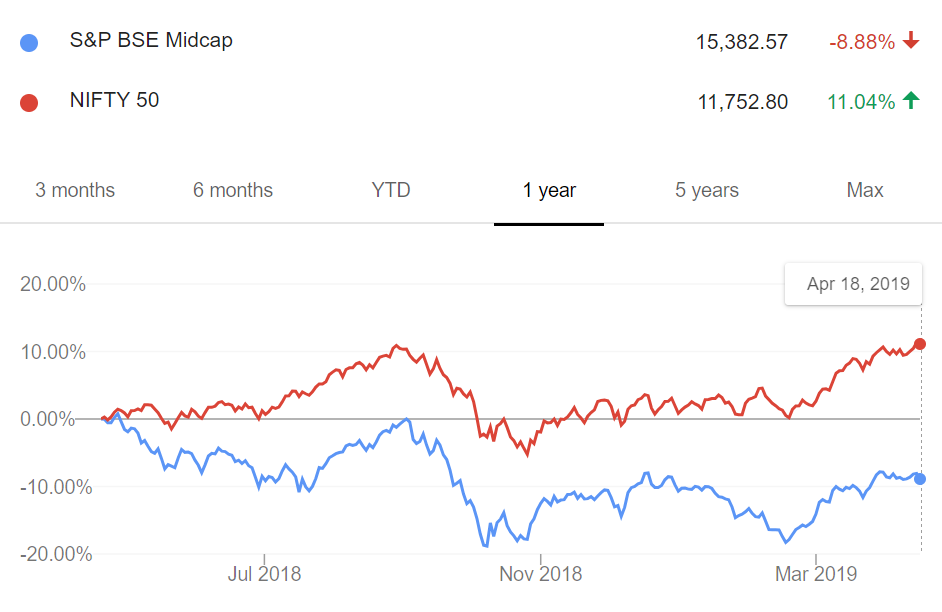The width and height of the screenshot is (942, 612).
Task: Click the red down arrow beside -8.88%
Action: pyautogui.click(x=910, y=41)
